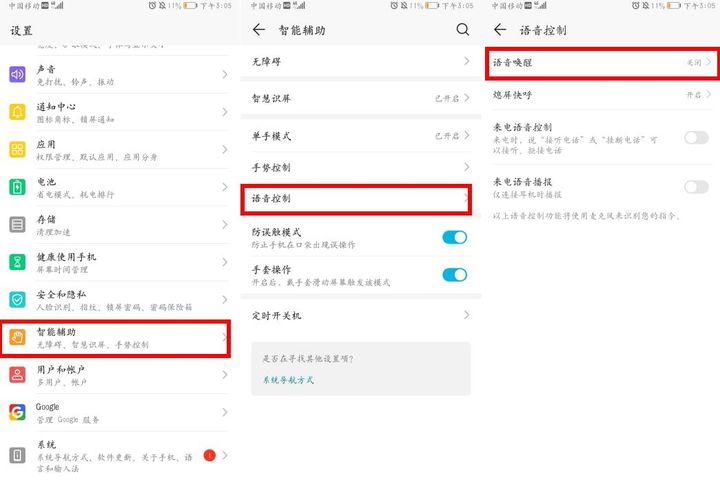Tap the 开启 status of 熄屏快呼
Screen dimensions: 720x482
[x=693, y=95]
